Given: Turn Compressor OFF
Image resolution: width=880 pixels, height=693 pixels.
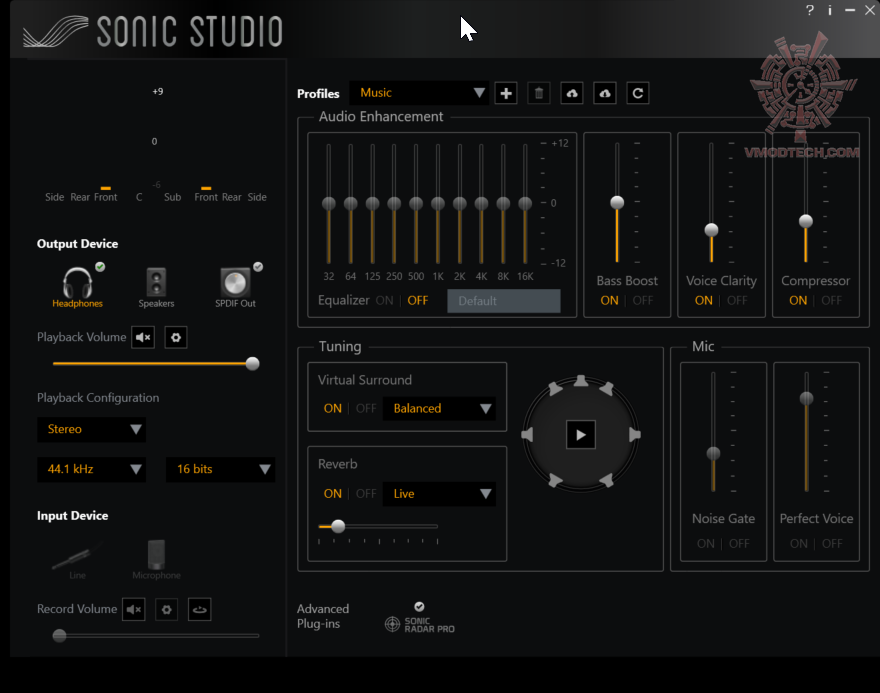Looking at the screenshot, I should tap(832, 301).
